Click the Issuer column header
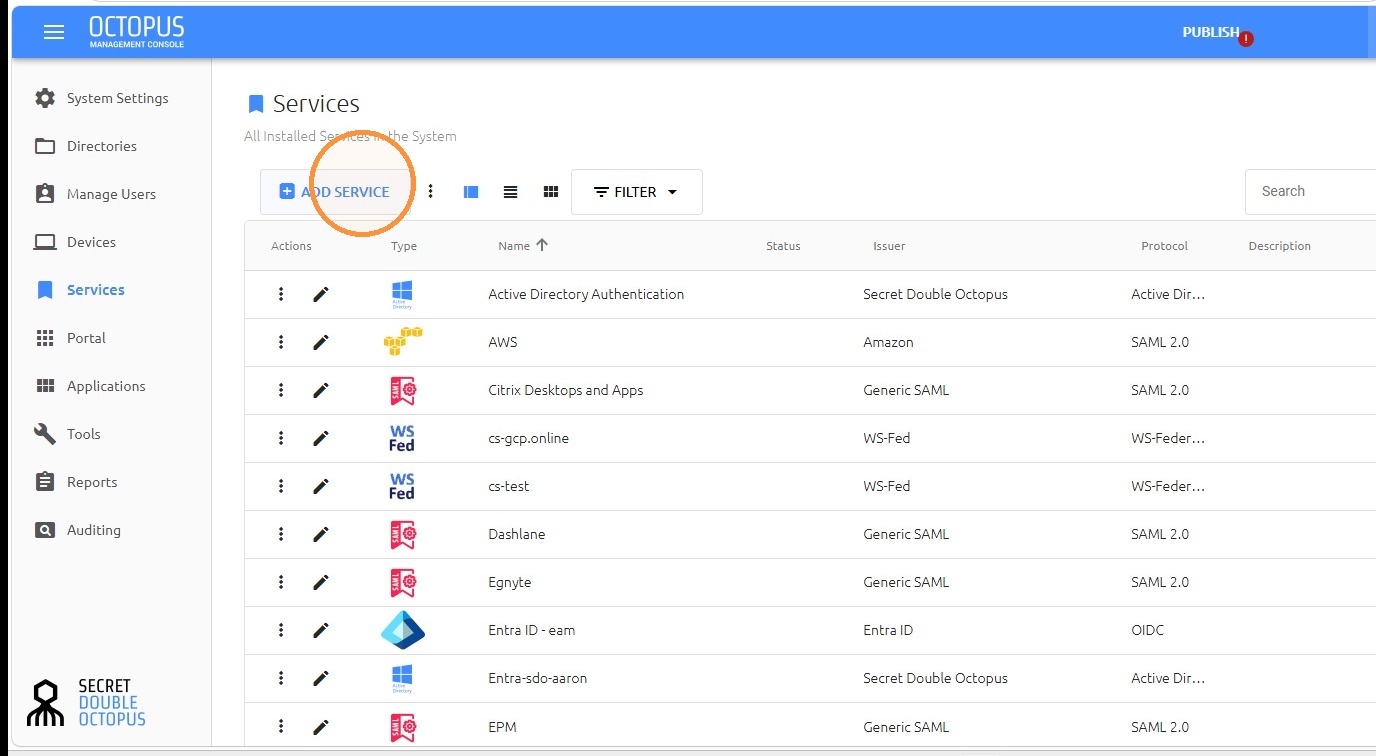The width and height of the screenshot is (1376, 756). point(889,246)
